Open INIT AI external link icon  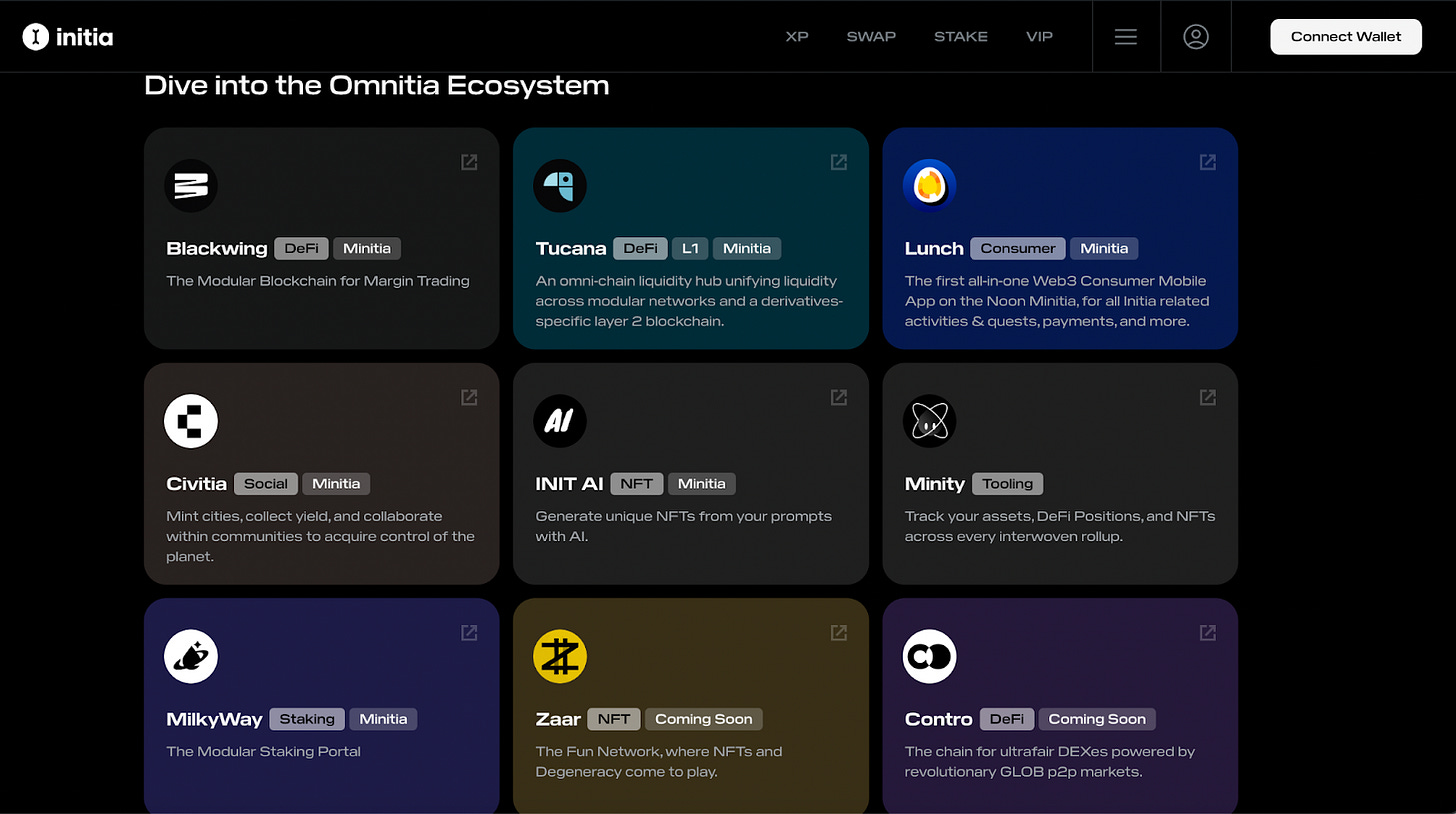[839, 397]
